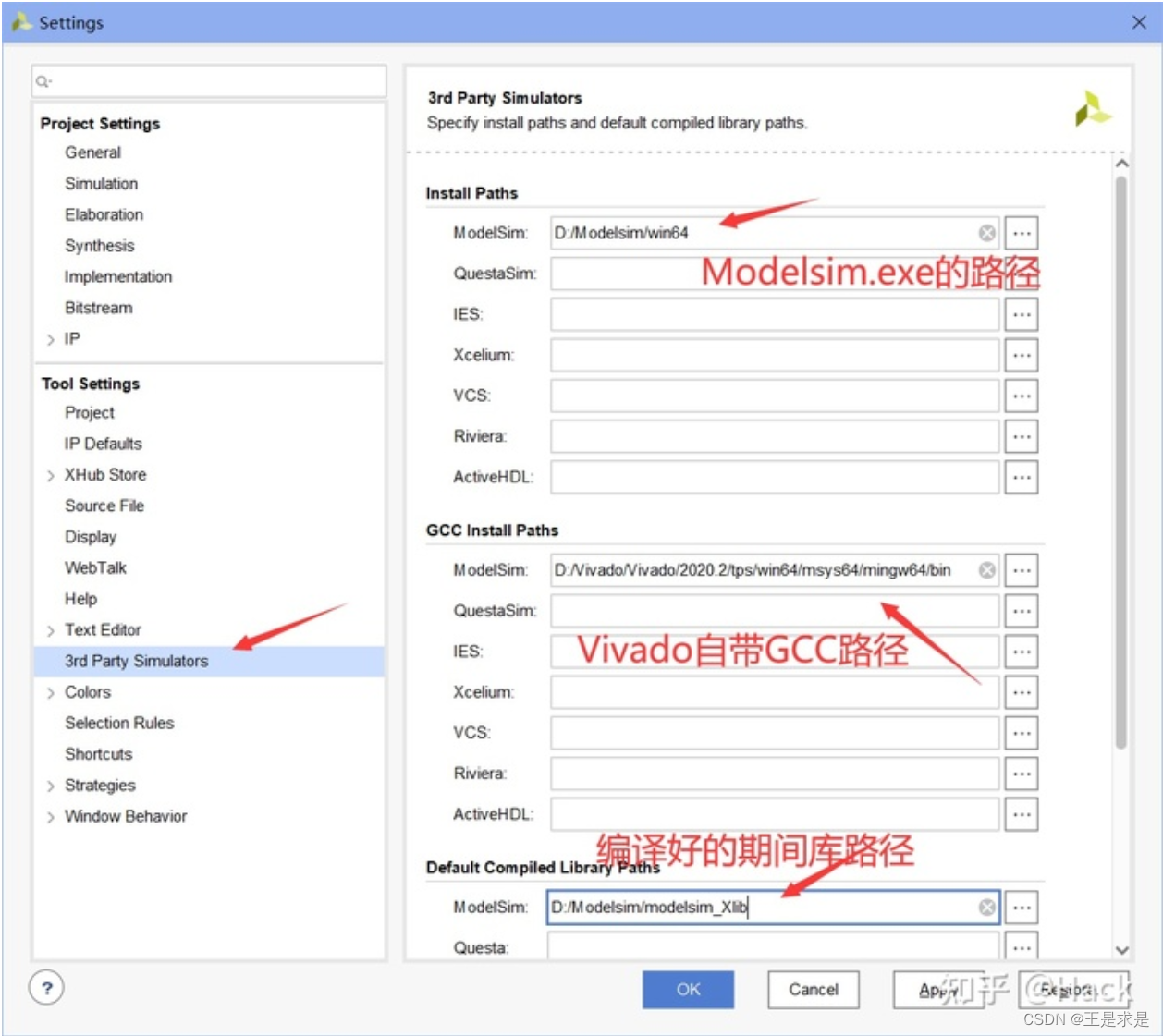Select Project under Tool Settings

coord(89,412)
